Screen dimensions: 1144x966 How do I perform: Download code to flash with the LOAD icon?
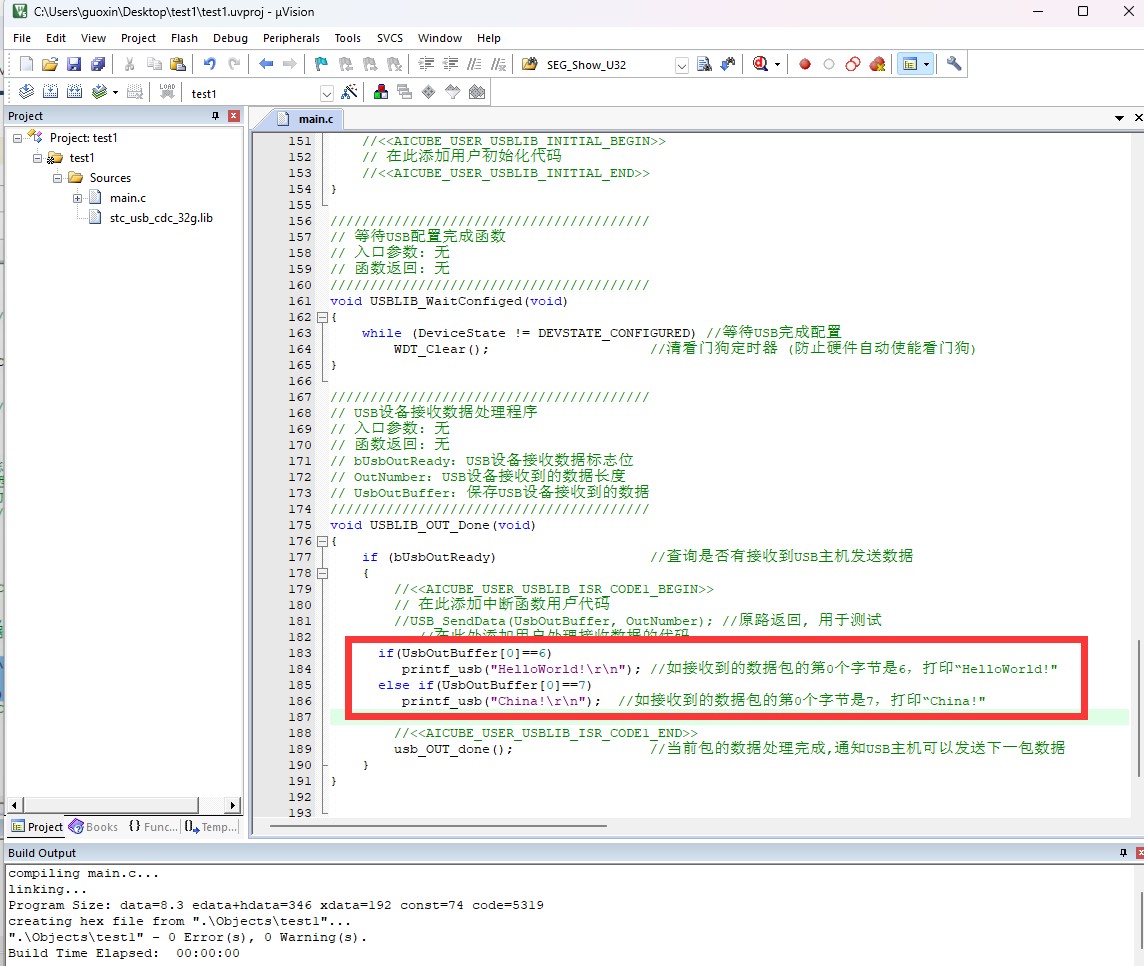167,92
